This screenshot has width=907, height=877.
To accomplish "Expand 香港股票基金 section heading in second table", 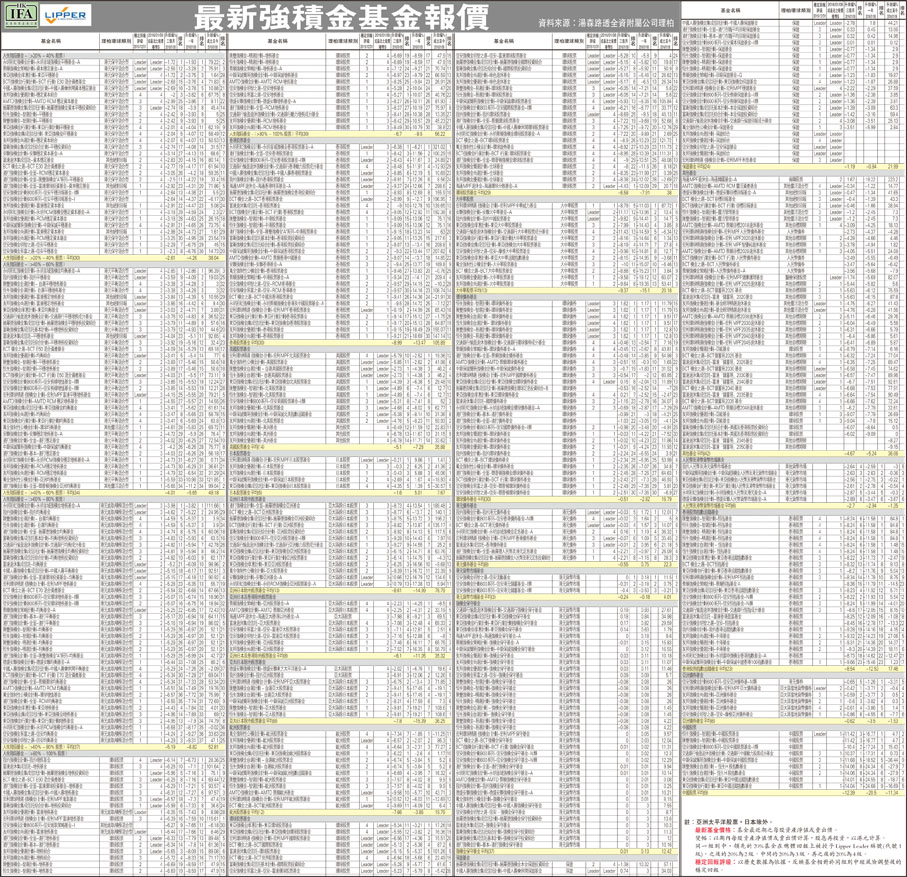I will coord(245,139).
